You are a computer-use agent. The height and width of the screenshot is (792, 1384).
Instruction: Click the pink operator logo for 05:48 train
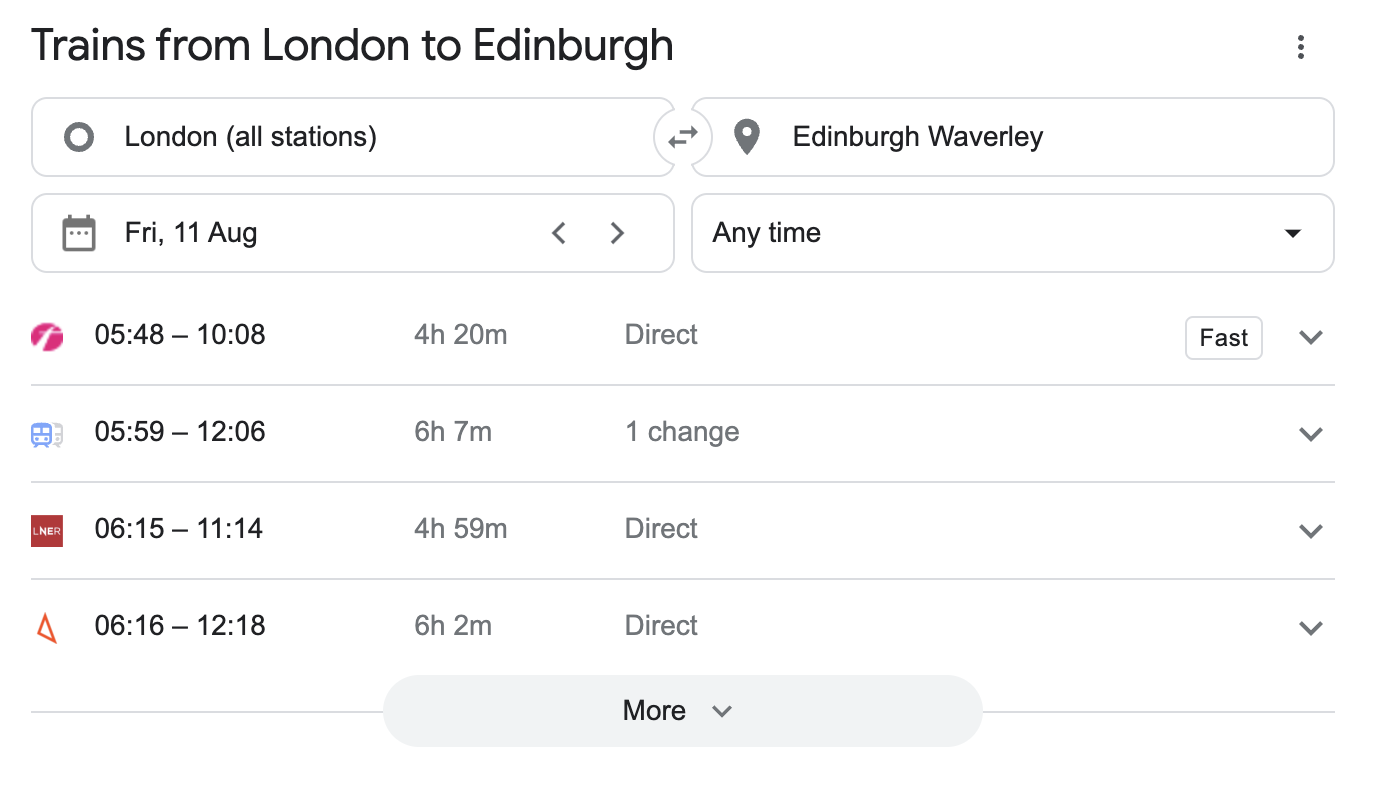click(x=47, y=337)
